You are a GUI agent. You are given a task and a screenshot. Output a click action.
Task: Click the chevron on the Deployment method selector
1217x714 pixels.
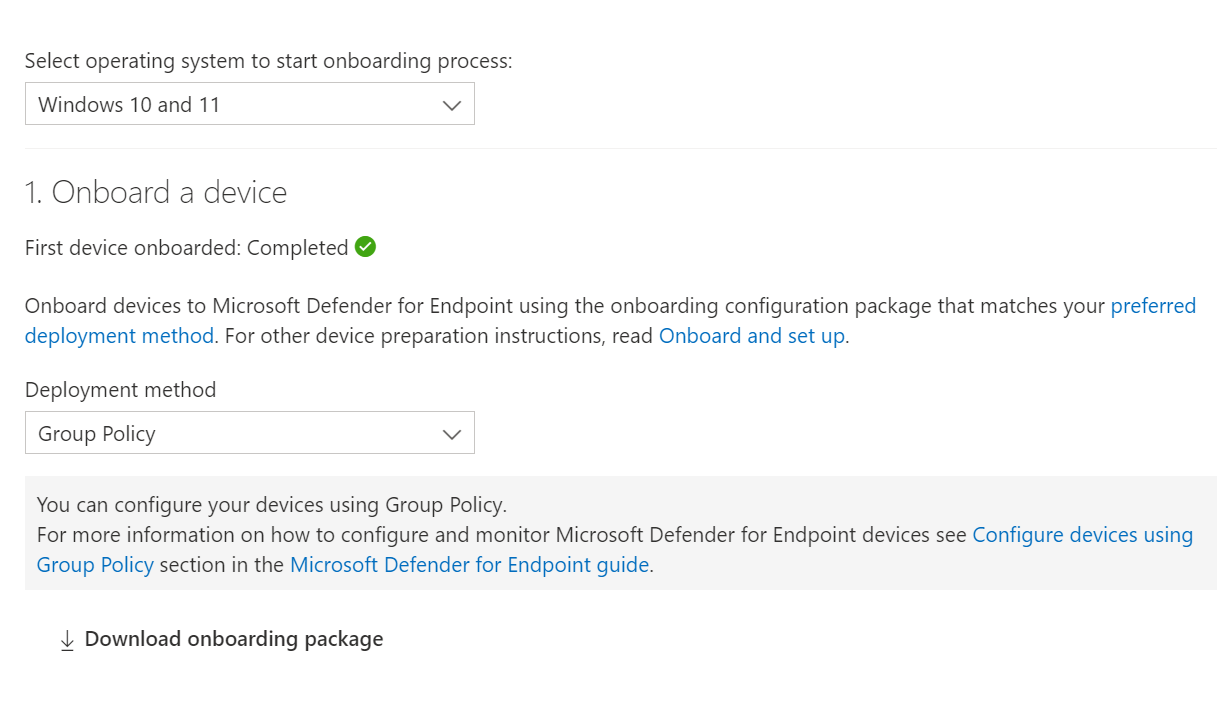[x=452, y=432]
